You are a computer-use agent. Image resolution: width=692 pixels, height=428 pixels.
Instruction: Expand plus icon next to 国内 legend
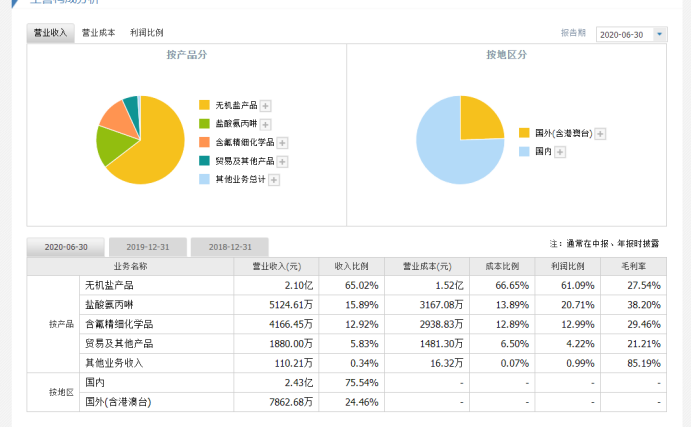tap(560, 152)
